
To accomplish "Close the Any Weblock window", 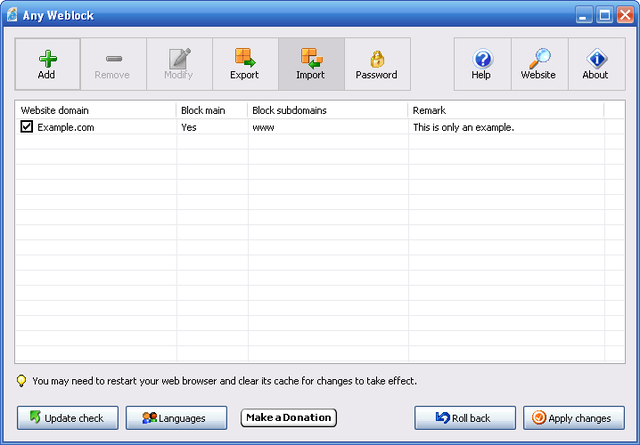I will pos(625,15).
